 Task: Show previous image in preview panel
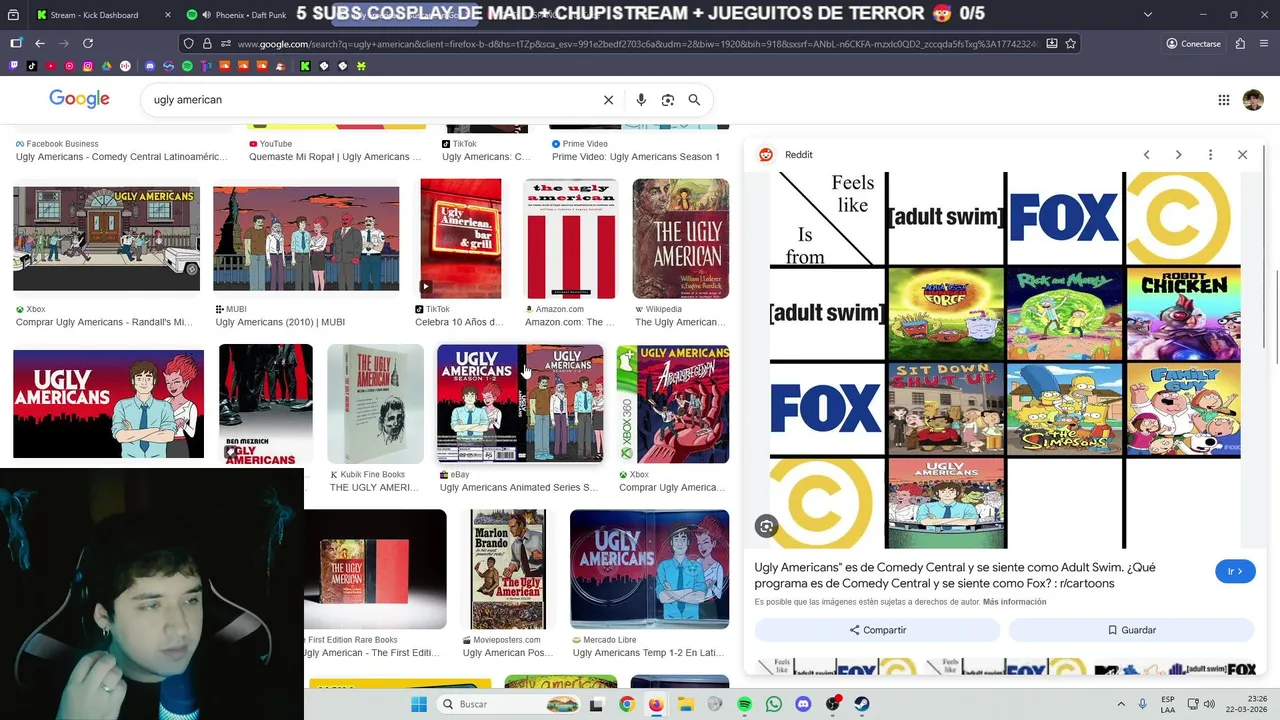[x=1147, y=155]
